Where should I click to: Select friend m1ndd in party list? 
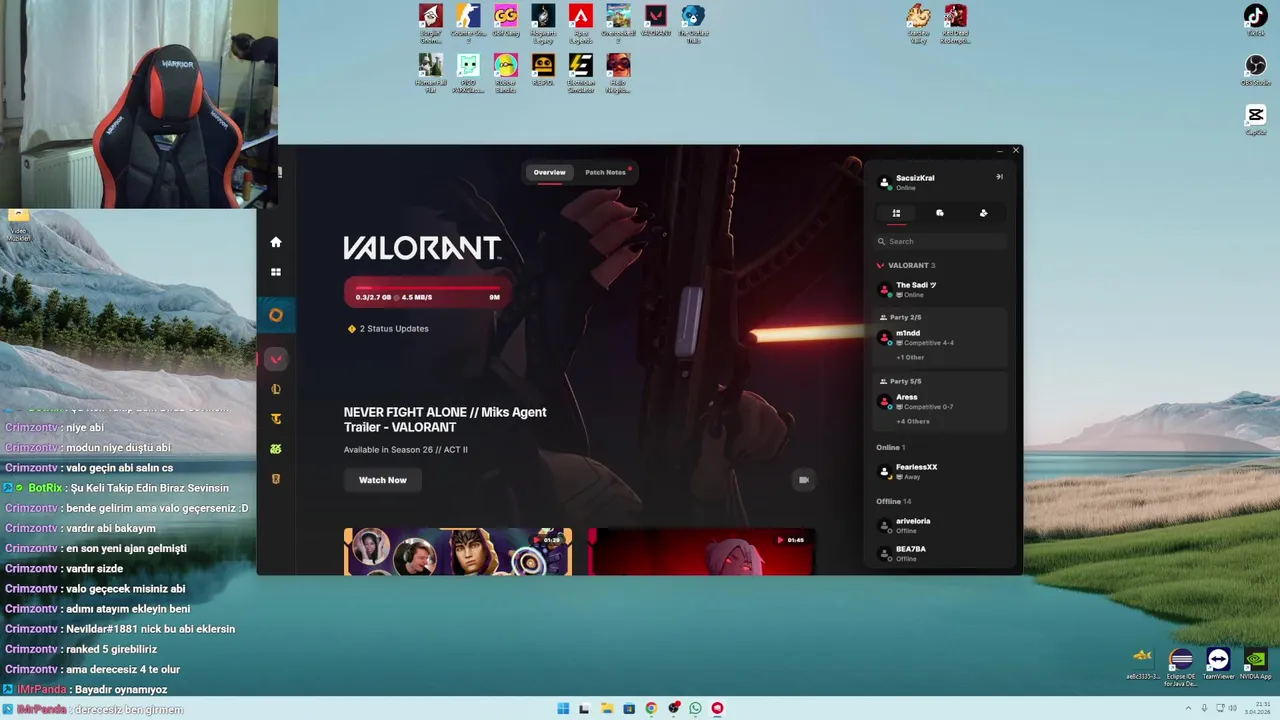[x=940, y=338]
